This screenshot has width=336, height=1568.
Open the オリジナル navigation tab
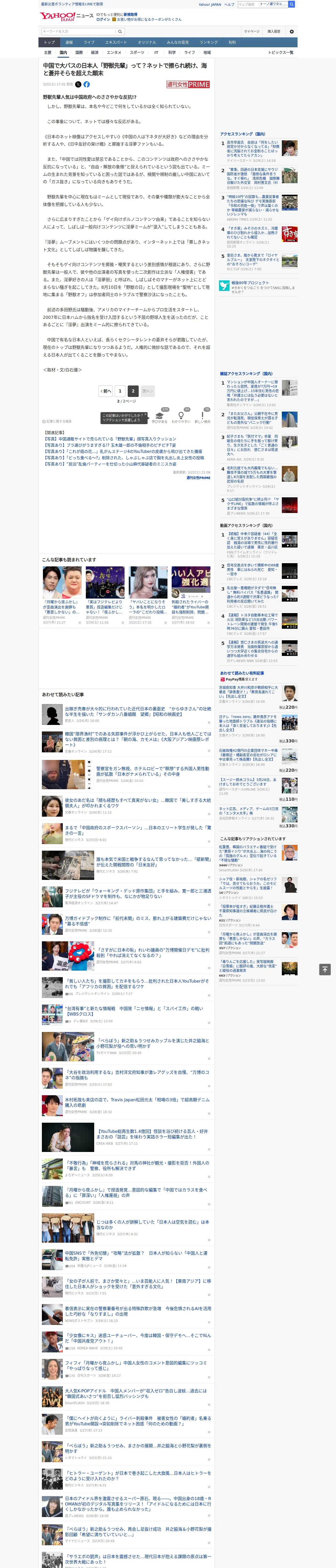147,43
